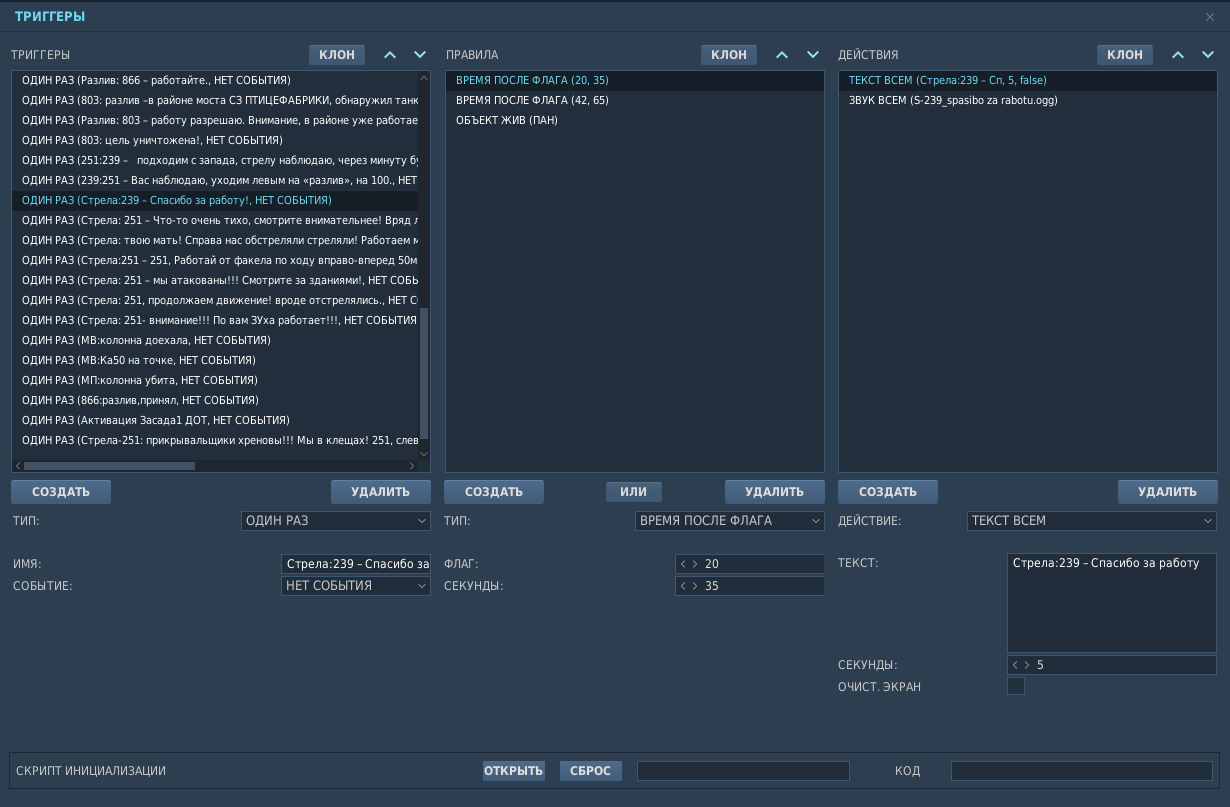Open rule ТИП dropdown ВРЕМЯ ПОСЛЕ ФЛАГА

coord(730,521)
